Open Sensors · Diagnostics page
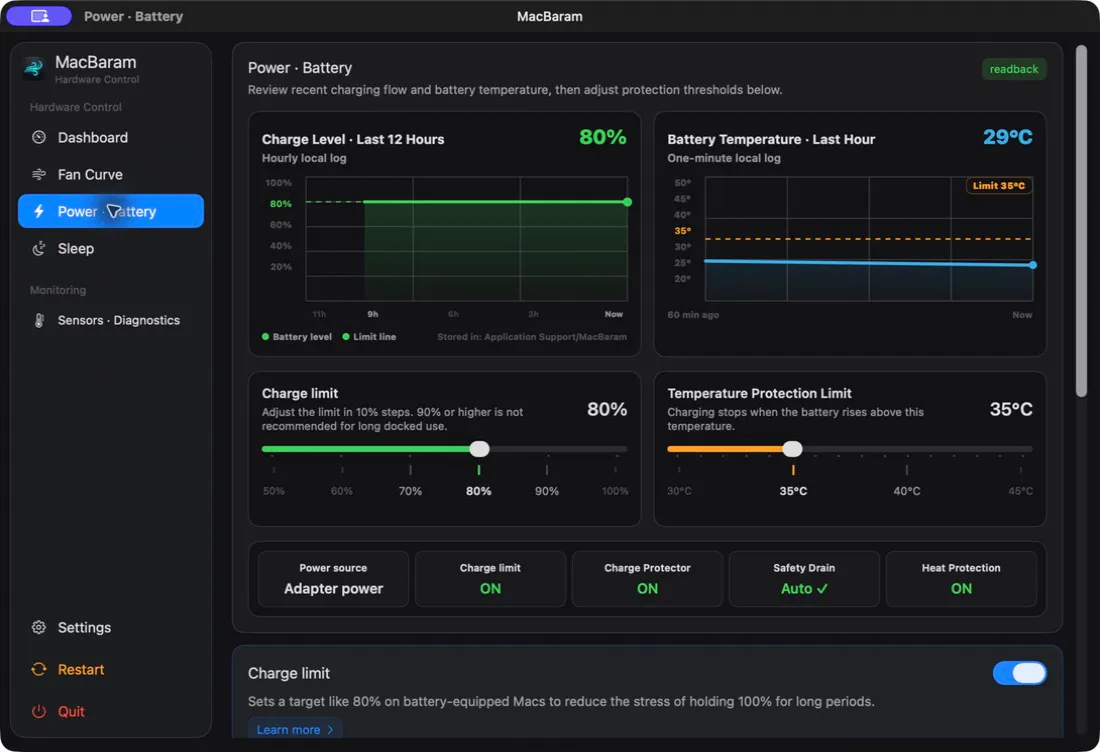 click(111, 321)
